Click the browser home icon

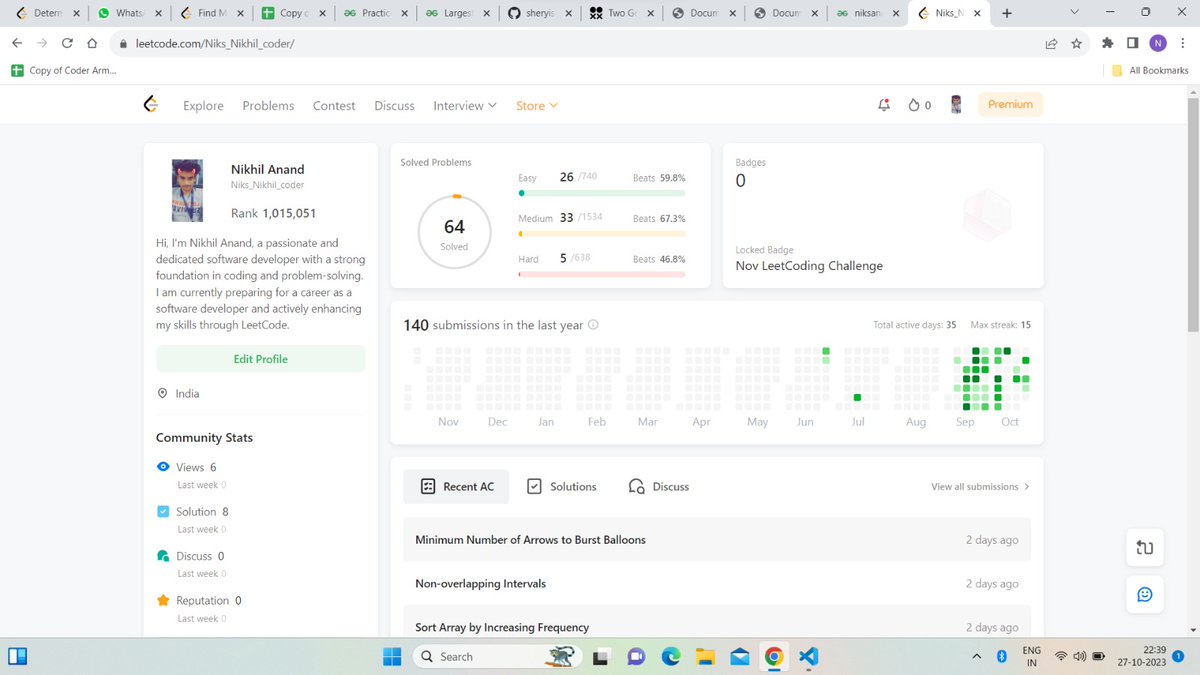click(x=92, y=44)
